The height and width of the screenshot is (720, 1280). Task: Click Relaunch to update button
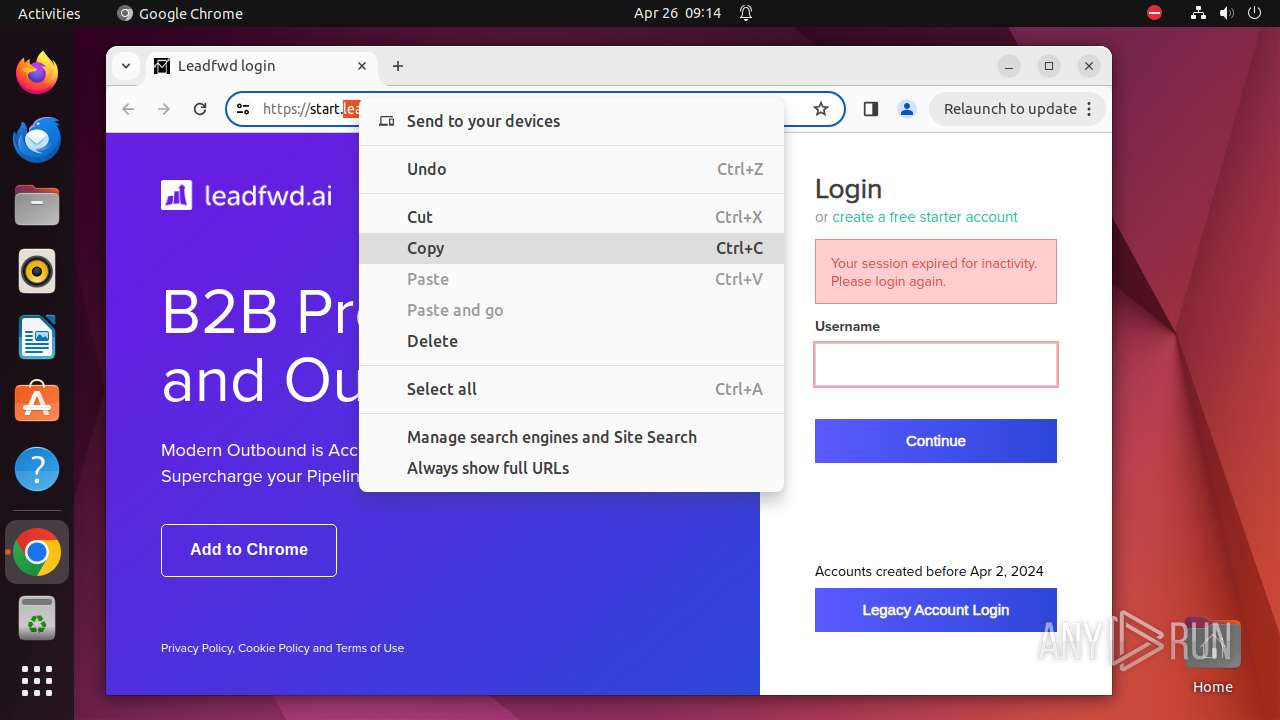(x=1017, y=109)
